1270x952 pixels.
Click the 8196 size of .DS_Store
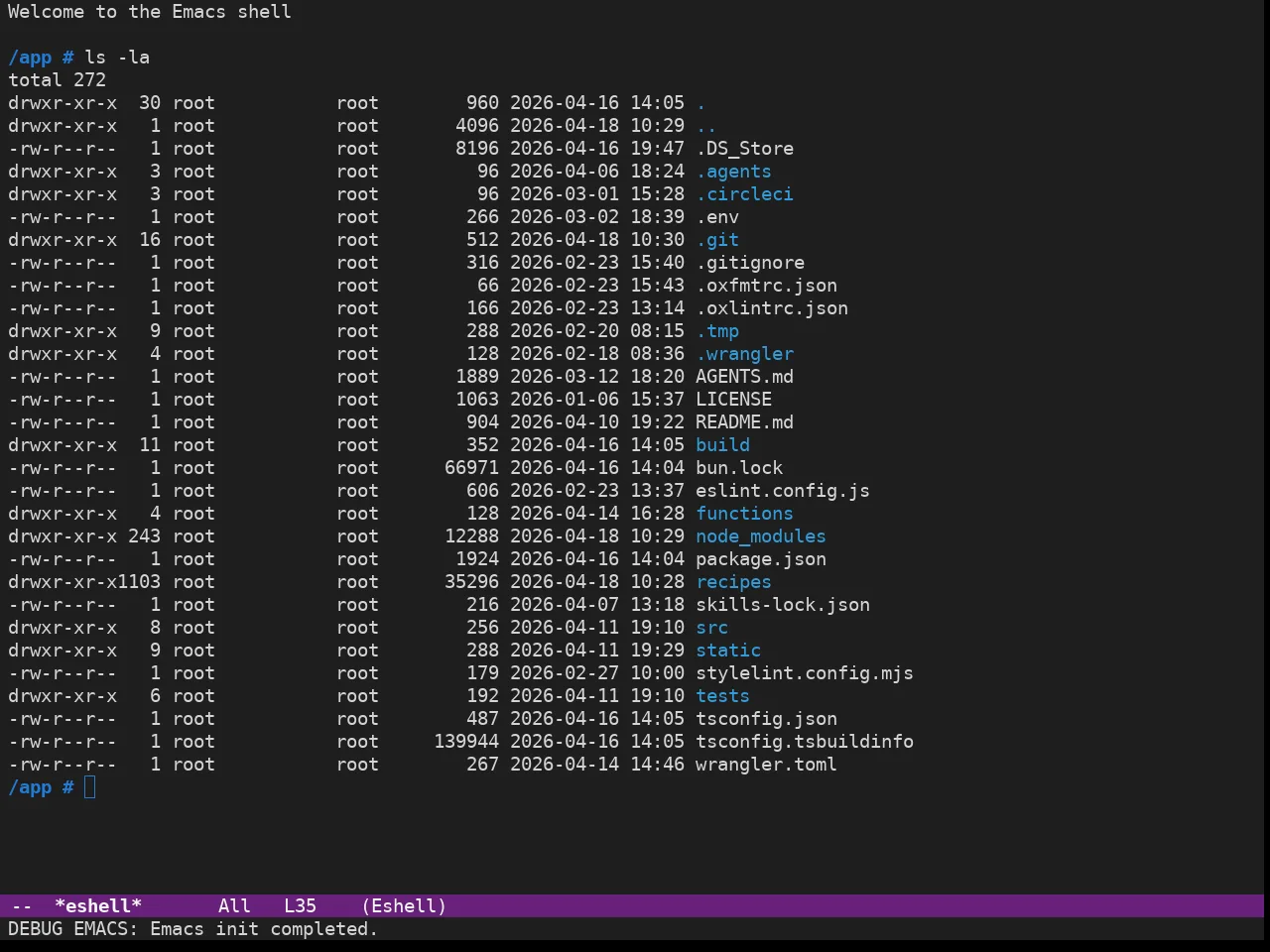point(477,149)
